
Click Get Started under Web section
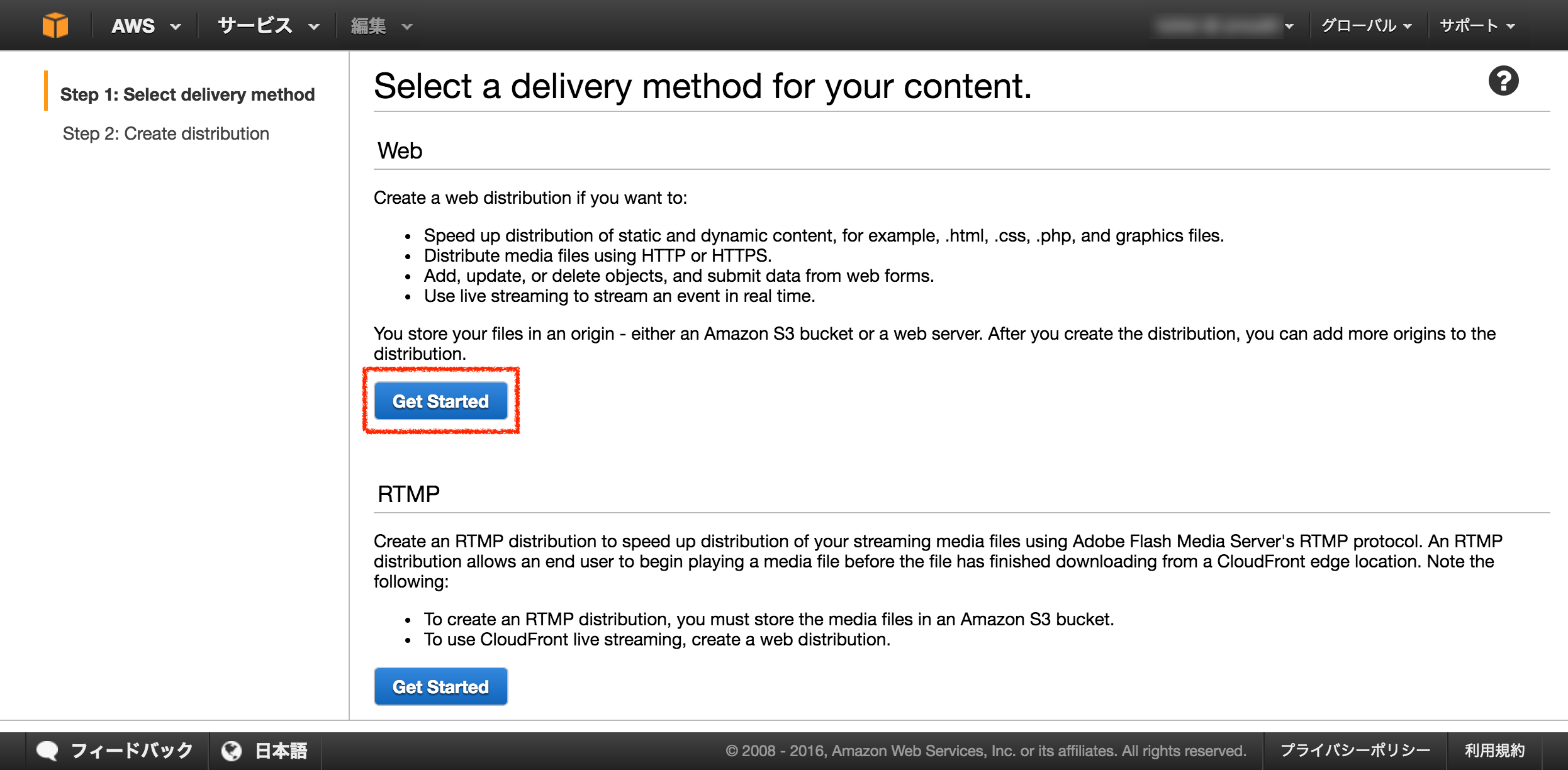(x=440, y=401)
